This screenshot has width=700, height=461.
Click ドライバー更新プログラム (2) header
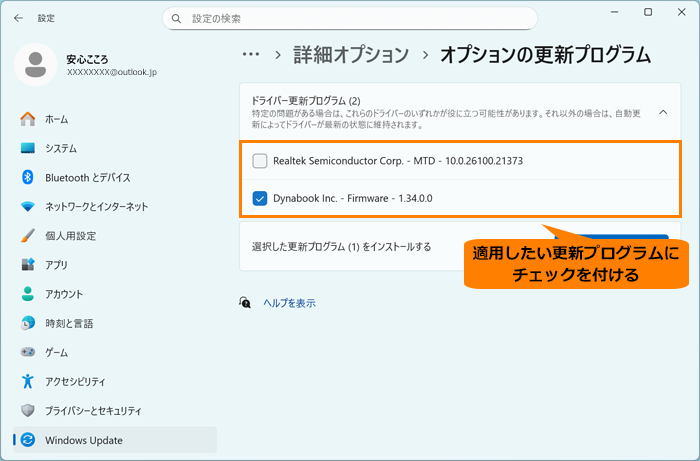tap(306, 100)
